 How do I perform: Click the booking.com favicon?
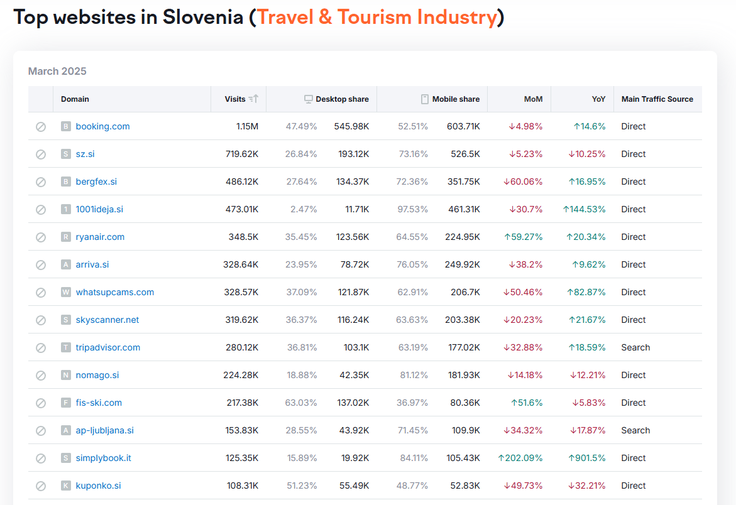point(66,126)
